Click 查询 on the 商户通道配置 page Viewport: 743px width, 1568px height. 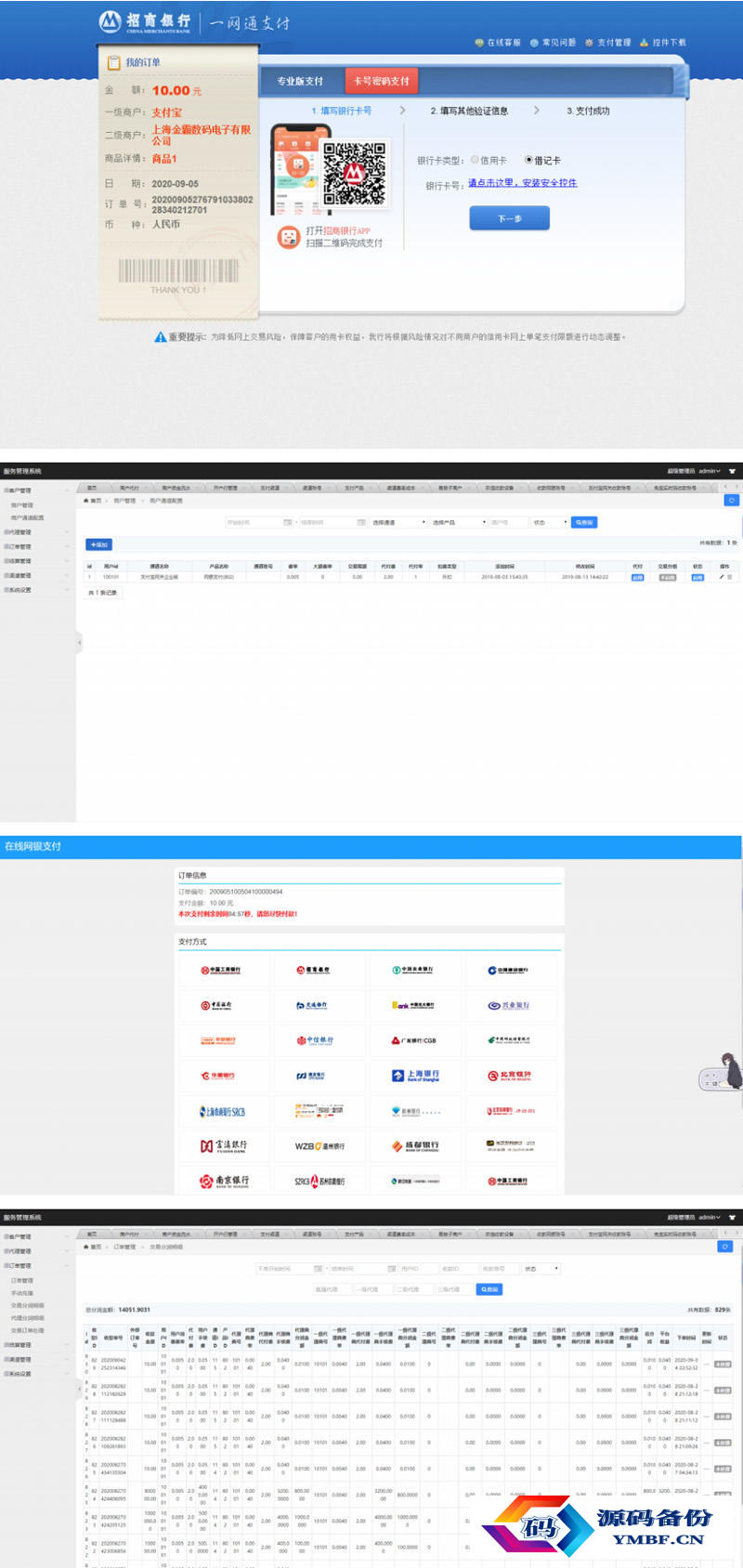pyautogui.click(x=584, y=522)
